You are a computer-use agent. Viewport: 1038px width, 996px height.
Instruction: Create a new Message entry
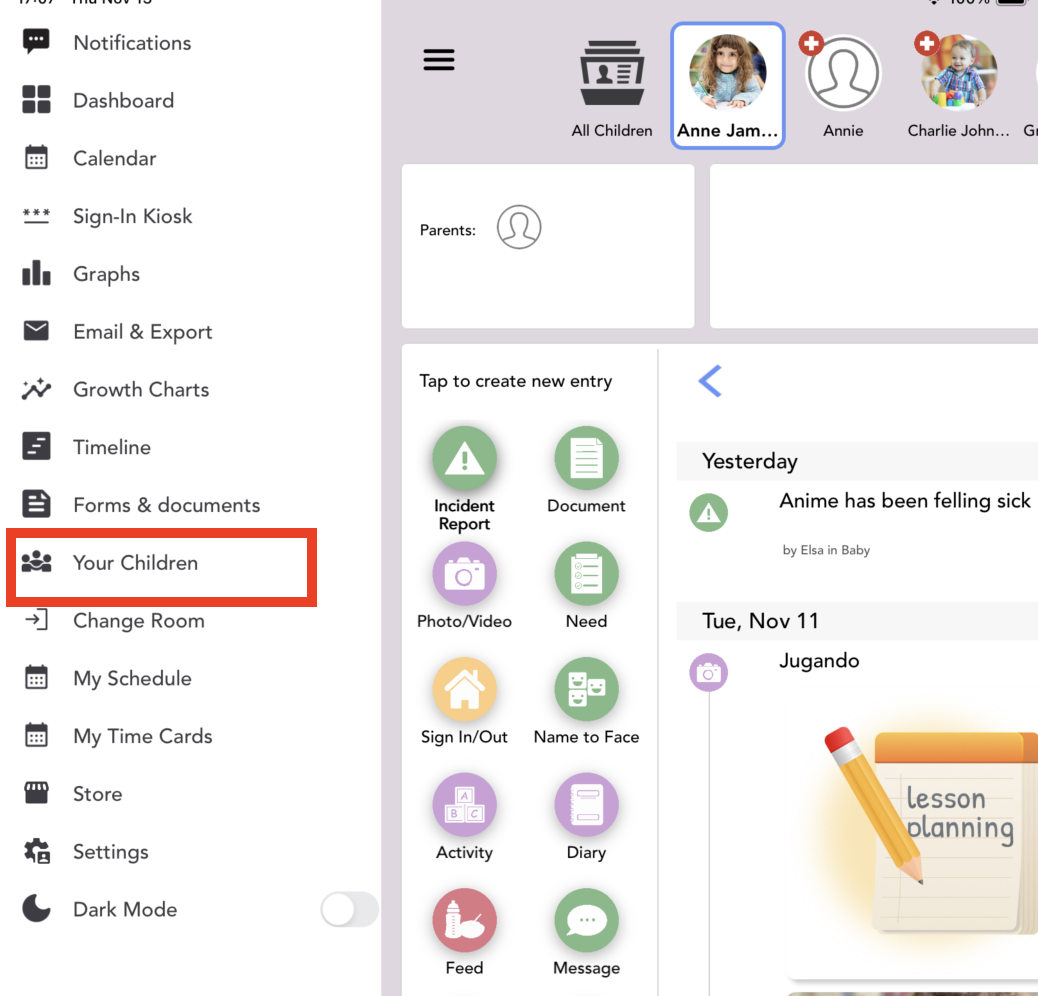(586, 920)
